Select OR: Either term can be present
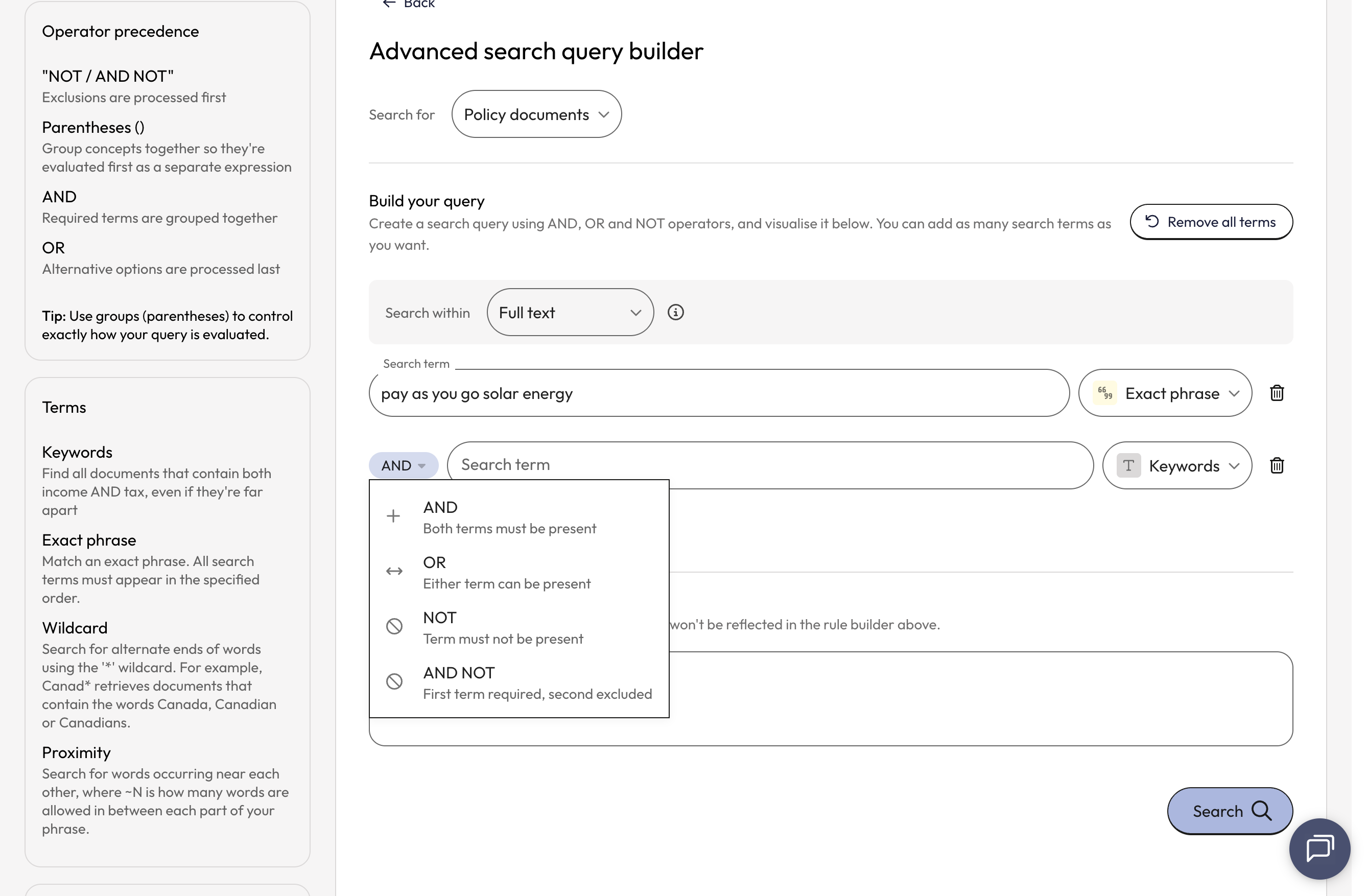Viewport: 1367px width, 896px height. coord(518,572)
